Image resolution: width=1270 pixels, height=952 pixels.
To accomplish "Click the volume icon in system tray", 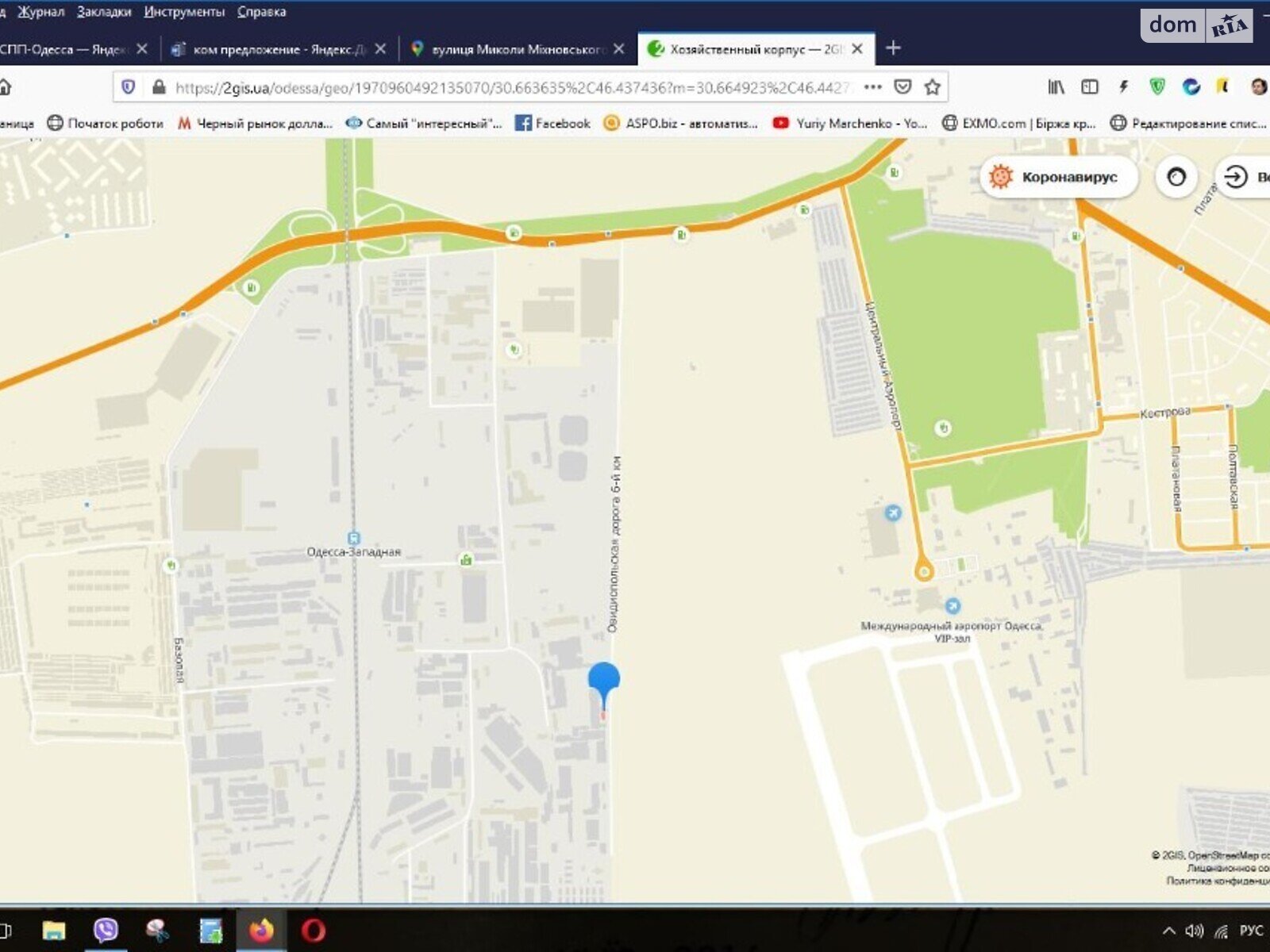I will coord(1194,931).
